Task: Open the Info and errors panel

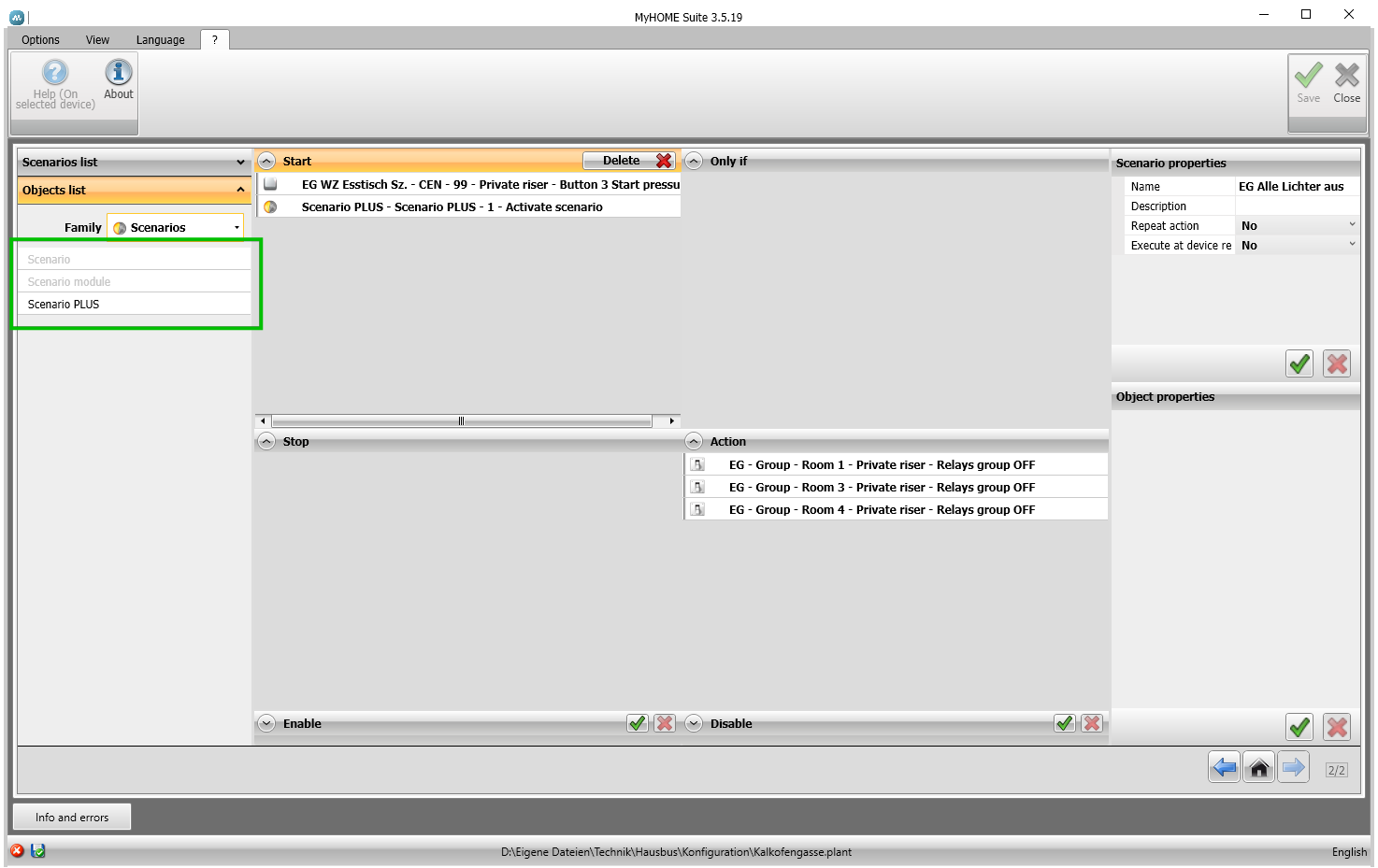Action: click(x=72, y=817)
